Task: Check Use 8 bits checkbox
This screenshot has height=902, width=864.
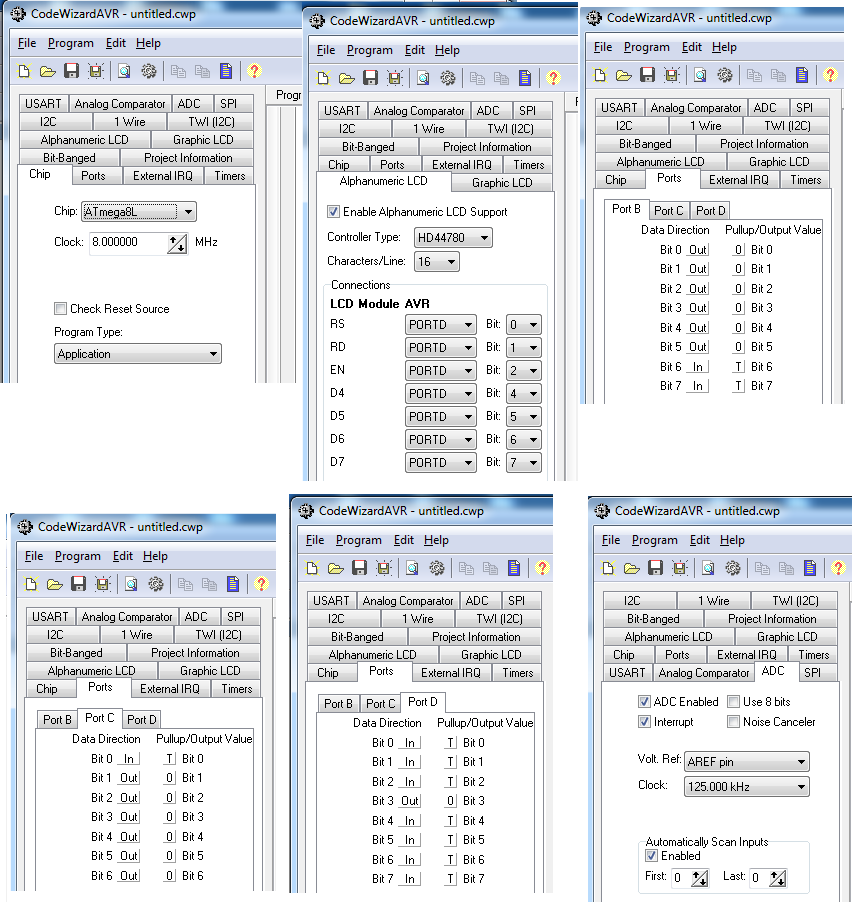Action: 733,702
